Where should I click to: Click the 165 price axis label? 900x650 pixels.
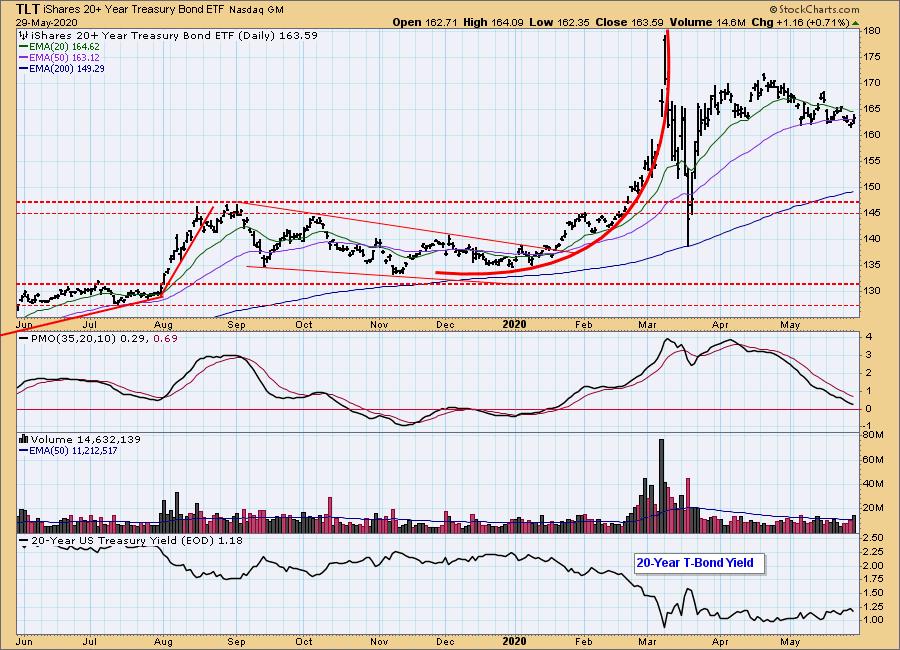(872, 109)
